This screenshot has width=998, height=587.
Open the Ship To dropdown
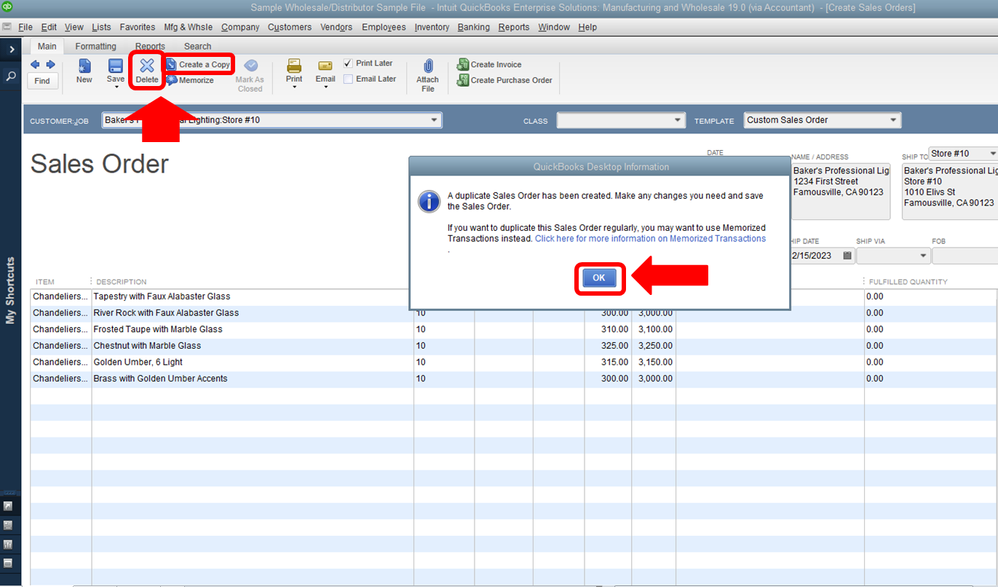[x=992, y=153]
